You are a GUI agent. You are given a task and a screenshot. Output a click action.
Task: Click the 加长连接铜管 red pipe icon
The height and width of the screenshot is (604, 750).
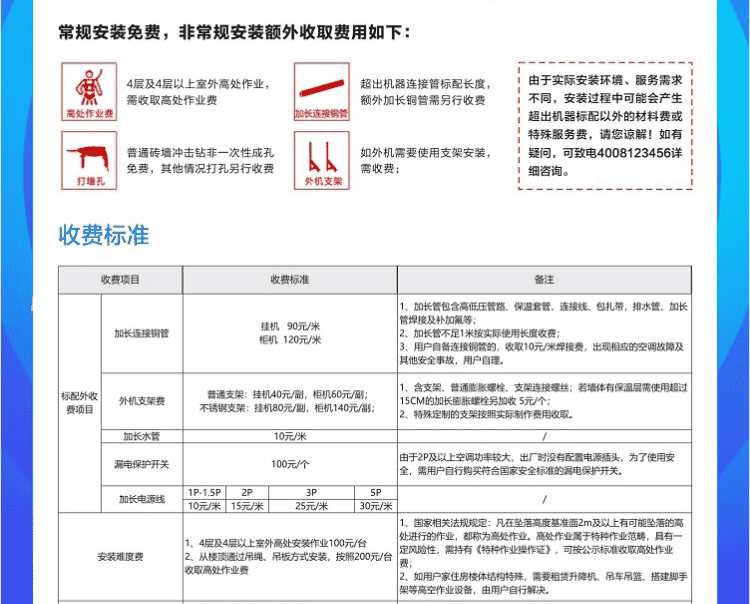coord(321,91)
